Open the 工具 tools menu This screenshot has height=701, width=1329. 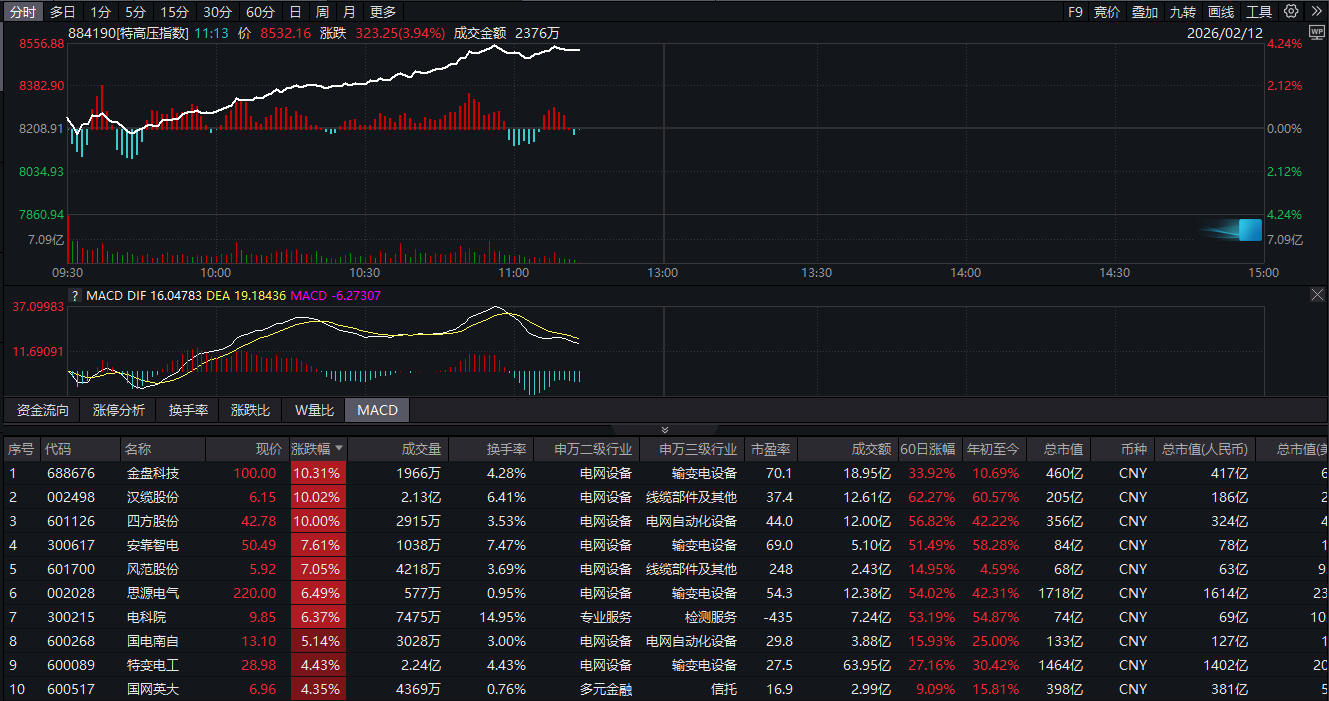click(1259, 12)
